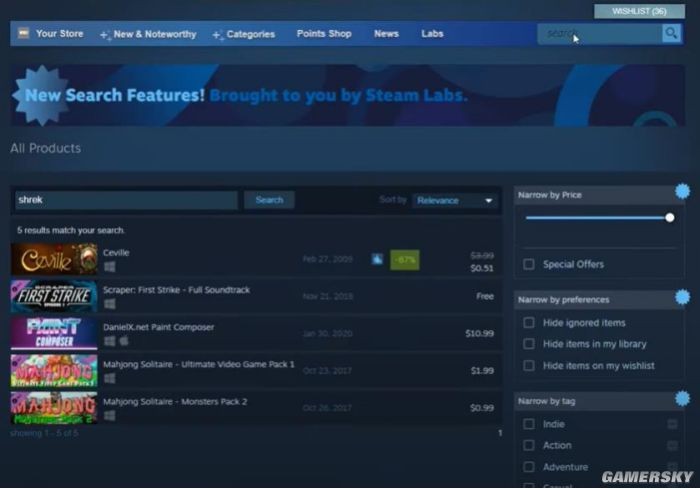Click the New Search Features banner
The height and width of the screenshot is (489, 700).
tap(347, 95)
